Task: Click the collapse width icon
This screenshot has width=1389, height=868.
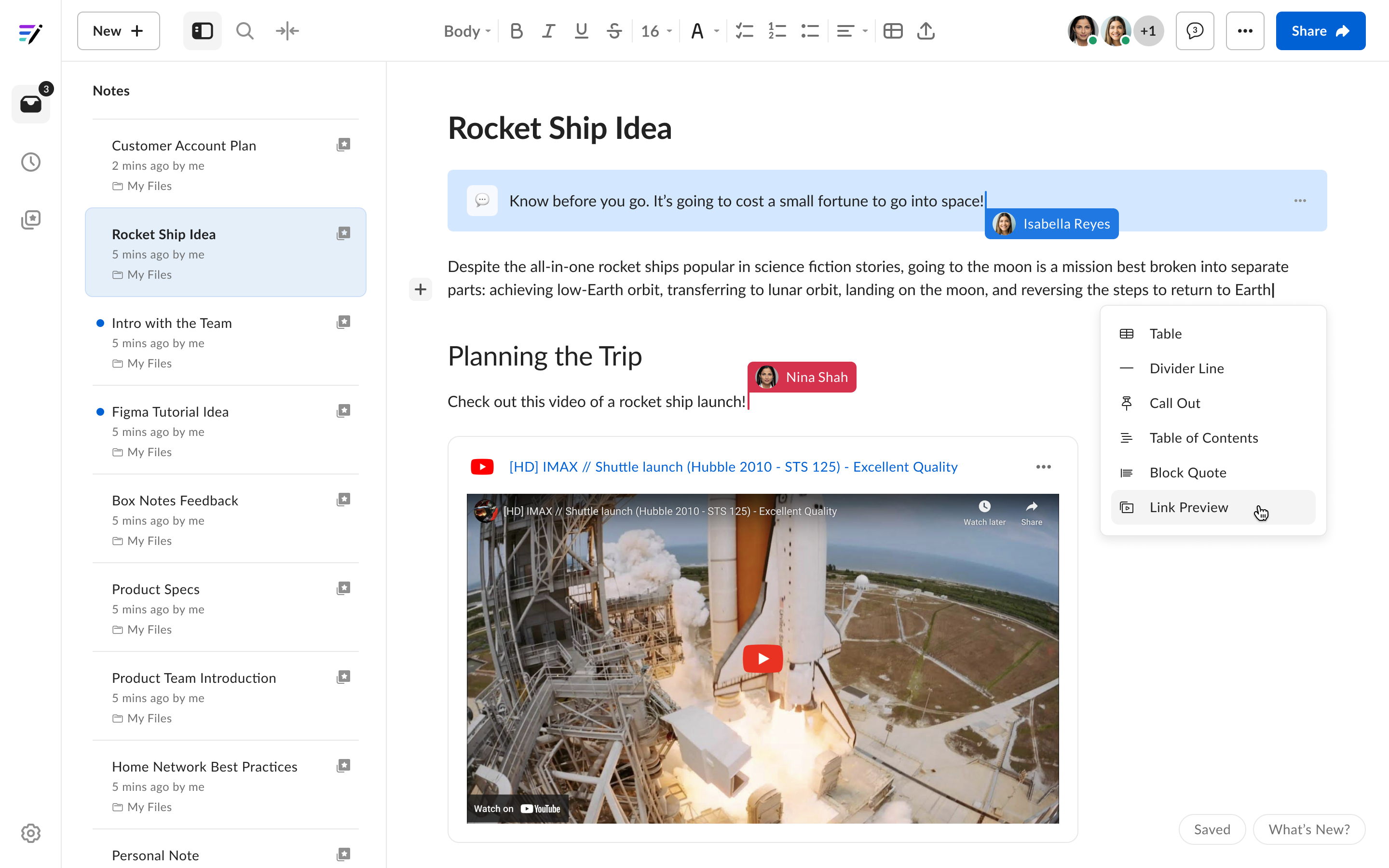Action: (287, 31)
